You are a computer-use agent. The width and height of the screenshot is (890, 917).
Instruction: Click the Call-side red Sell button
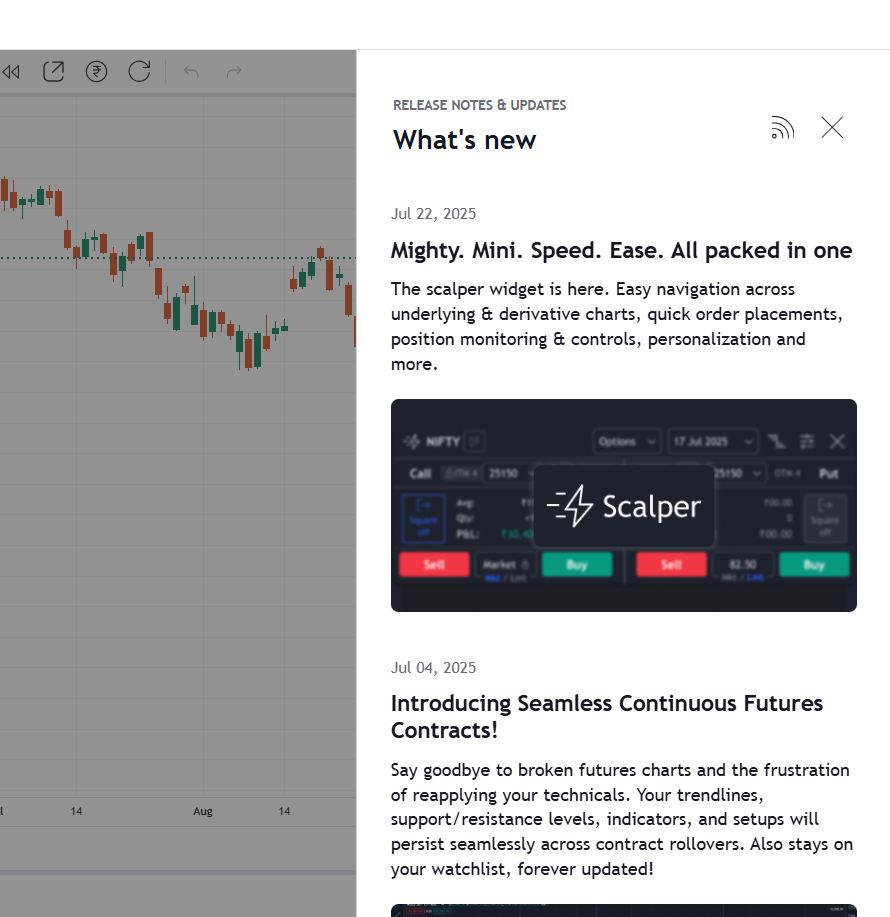[434, 565]
